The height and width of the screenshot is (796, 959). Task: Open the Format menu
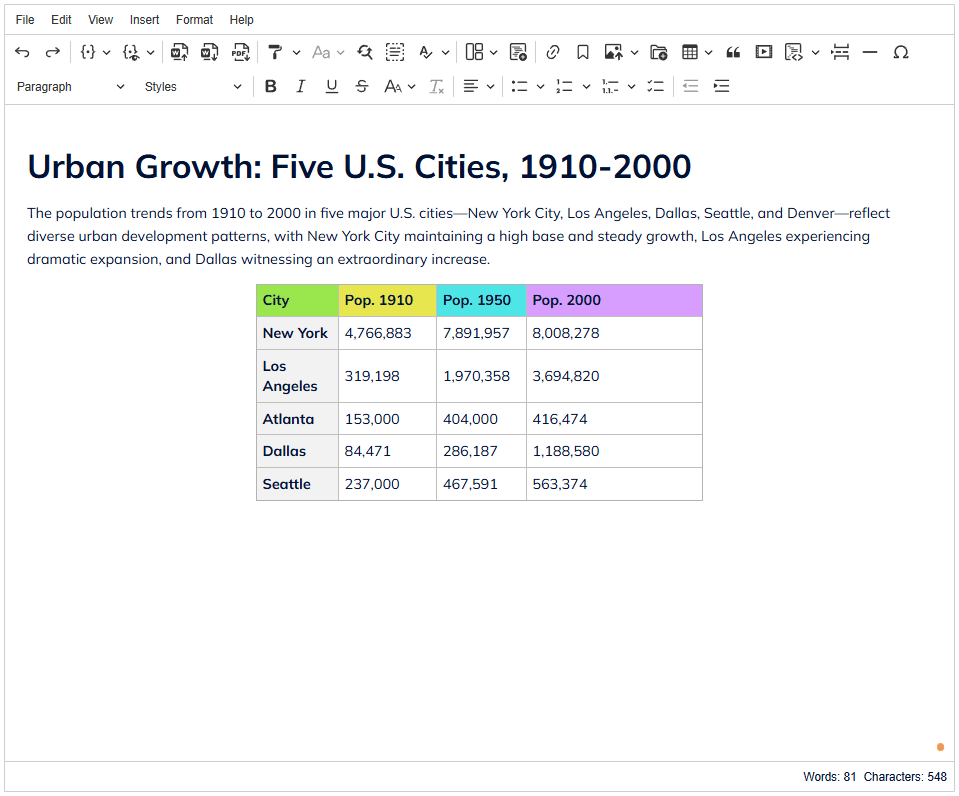point(194,20)
